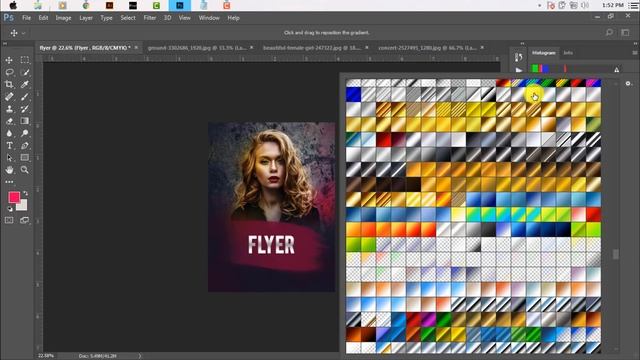Select the Dodge tool
This screenshot has height=360, width=640.
[24, 133]
